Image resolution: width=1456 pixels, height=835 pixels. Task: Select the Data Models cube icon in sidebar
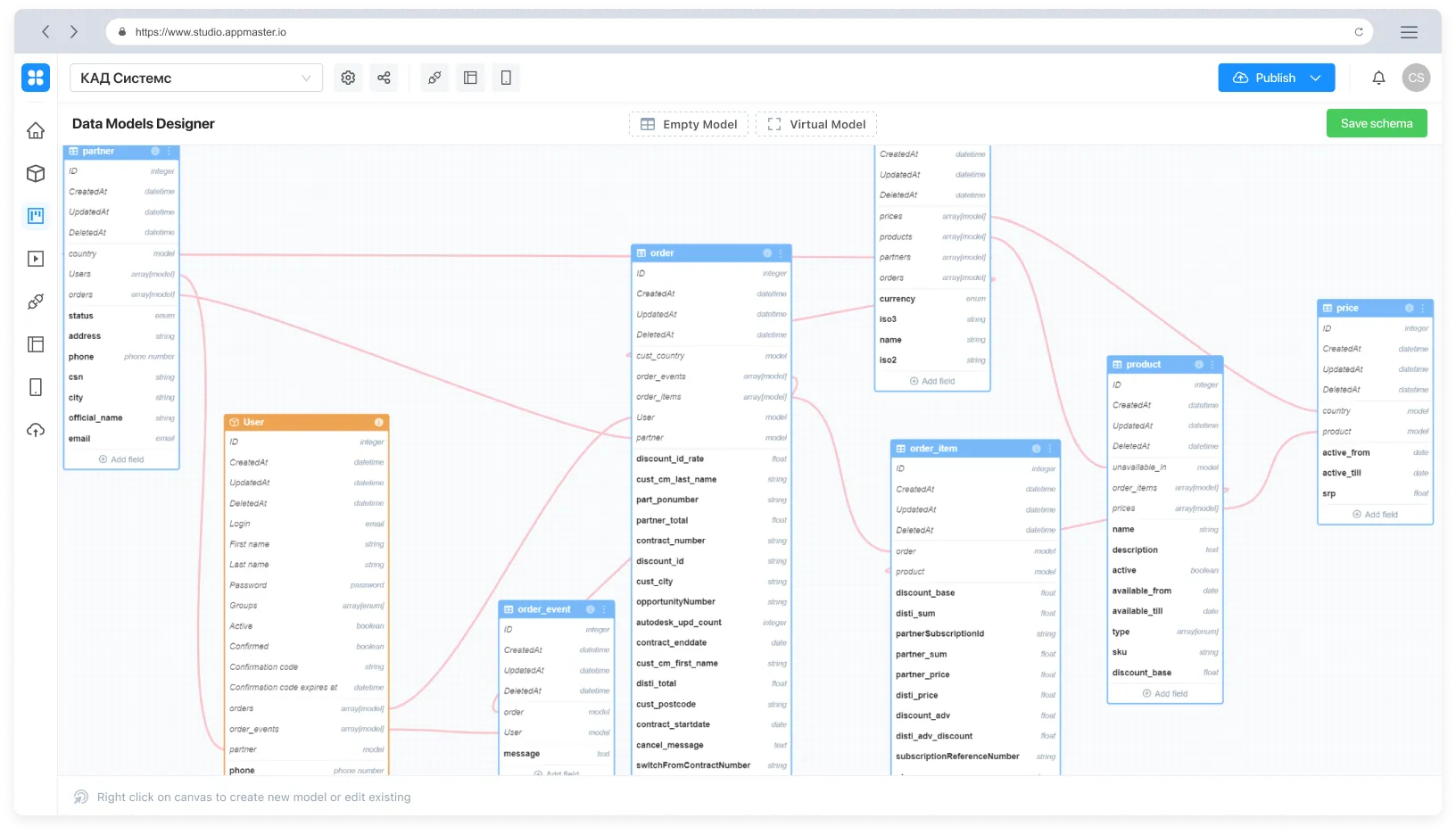(x=36, y=174)
